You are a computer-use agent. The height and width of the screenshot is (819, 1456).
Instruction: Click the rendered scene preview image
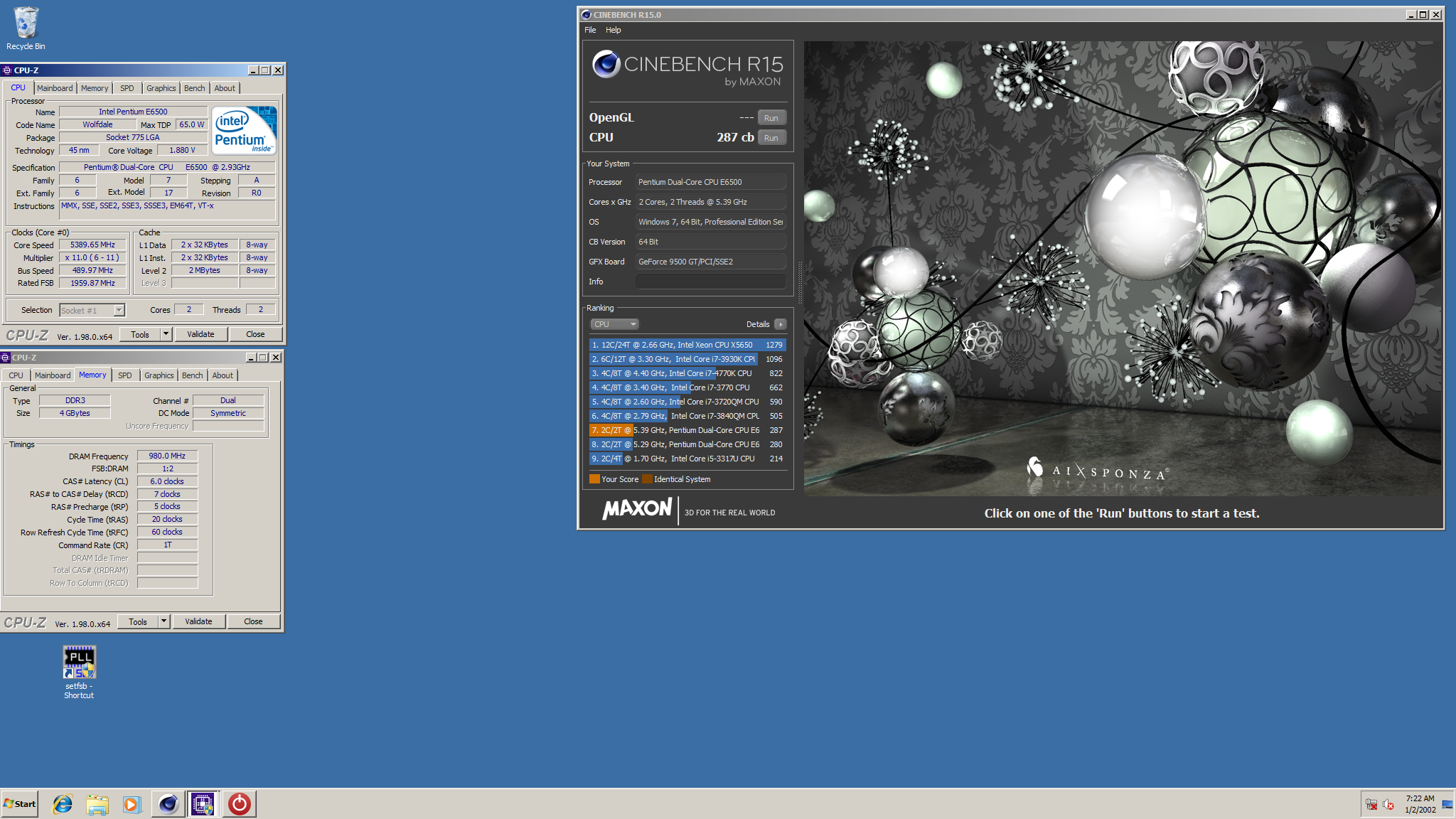(x=1122, y=269)
